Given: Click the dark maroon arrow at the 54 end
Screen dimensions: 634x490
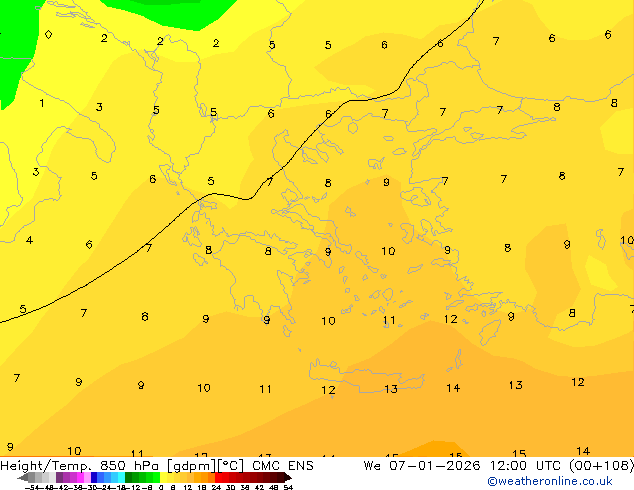Looking at the screenshot, I should coord(288,477).
